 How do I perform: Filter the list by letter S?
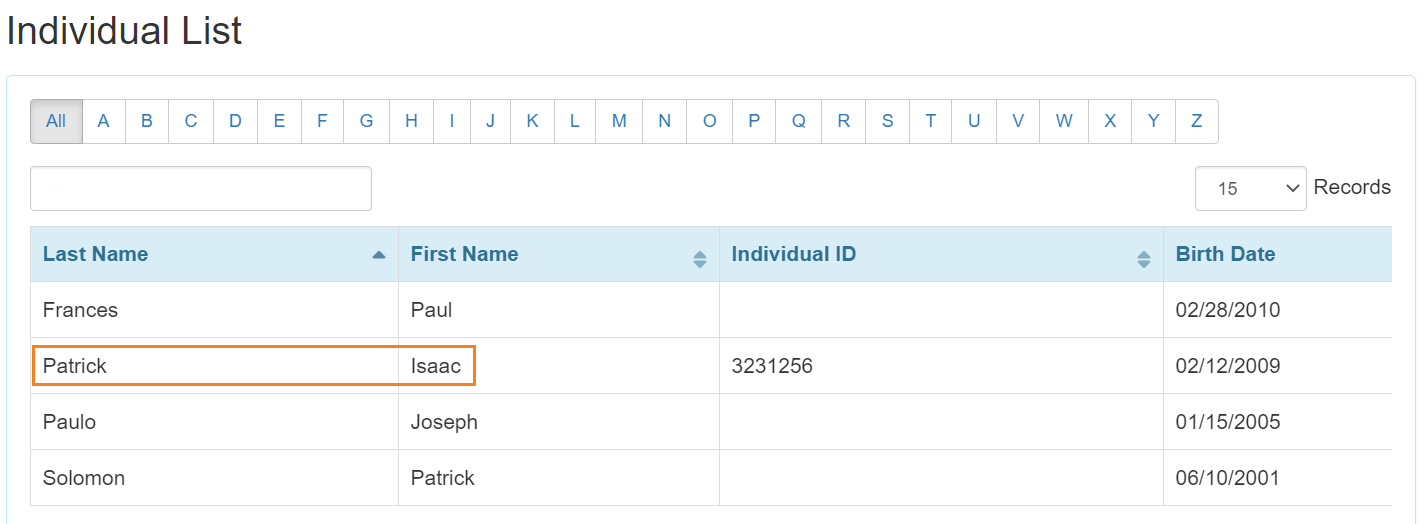[887, 121]
